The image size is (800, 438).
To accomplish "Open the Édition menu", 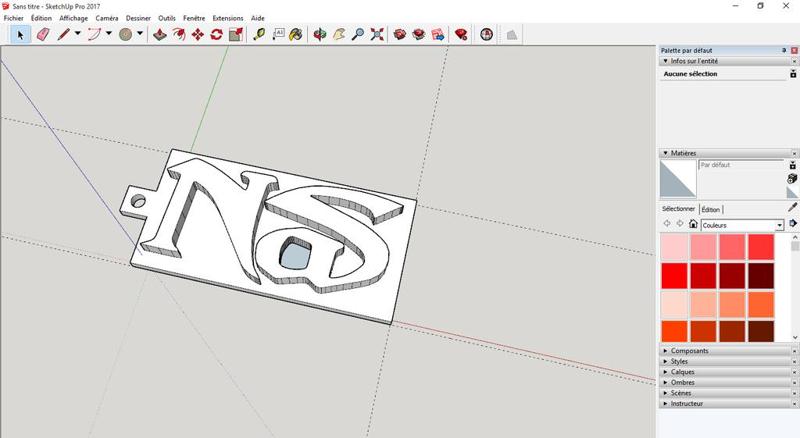I will coord(41,18).
